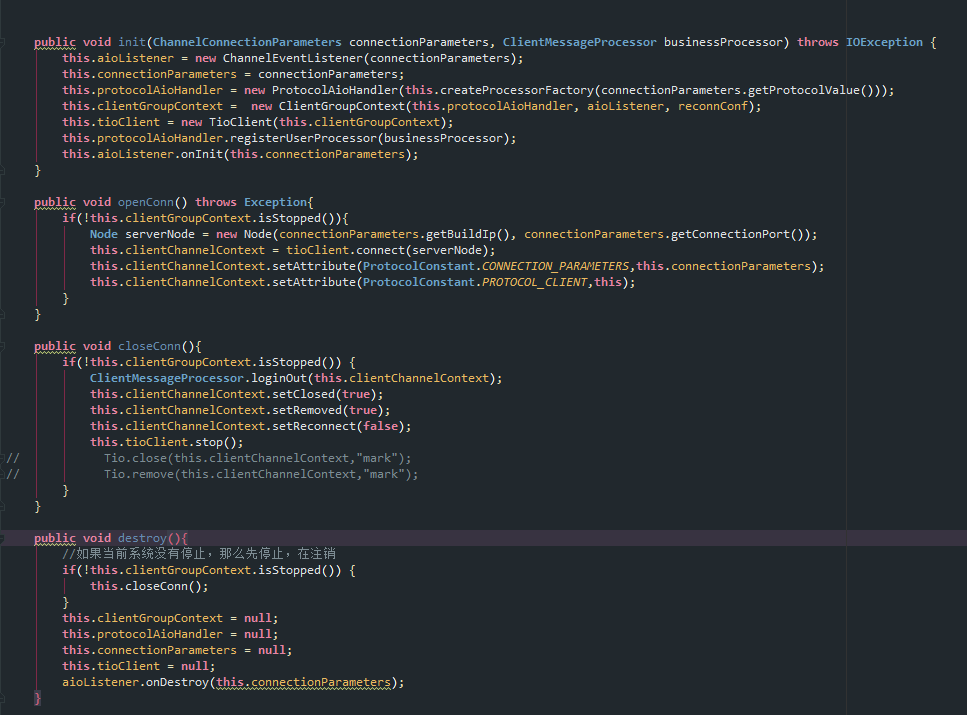
Task: Click Exception in openConn throws clause
Action: 275,202
